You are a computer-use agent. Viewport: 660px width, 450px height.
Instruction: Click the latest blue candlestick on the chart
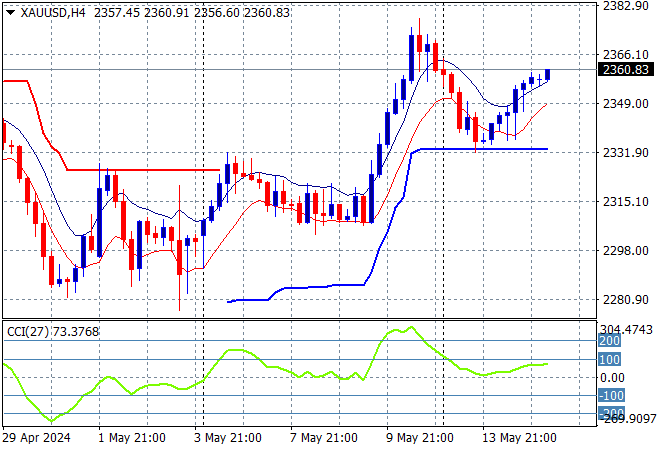[x=548, y=75]
